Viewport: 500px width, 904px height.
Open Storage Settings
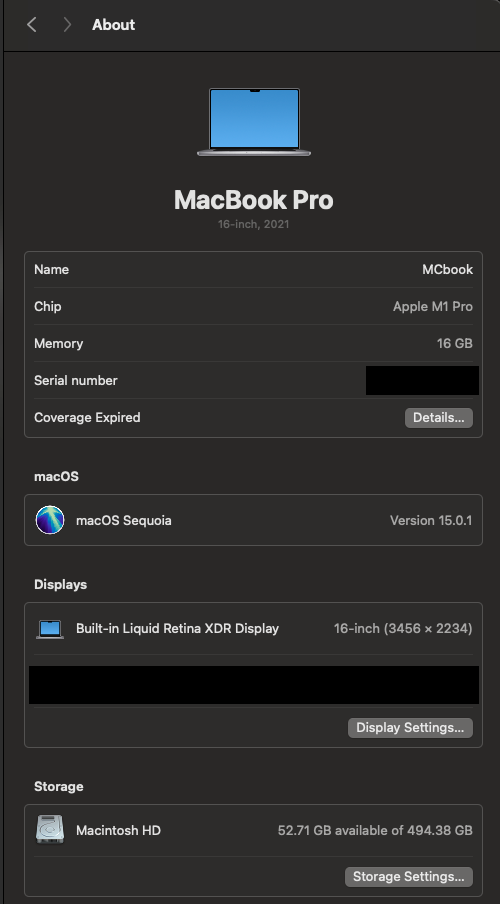(408, 877)
